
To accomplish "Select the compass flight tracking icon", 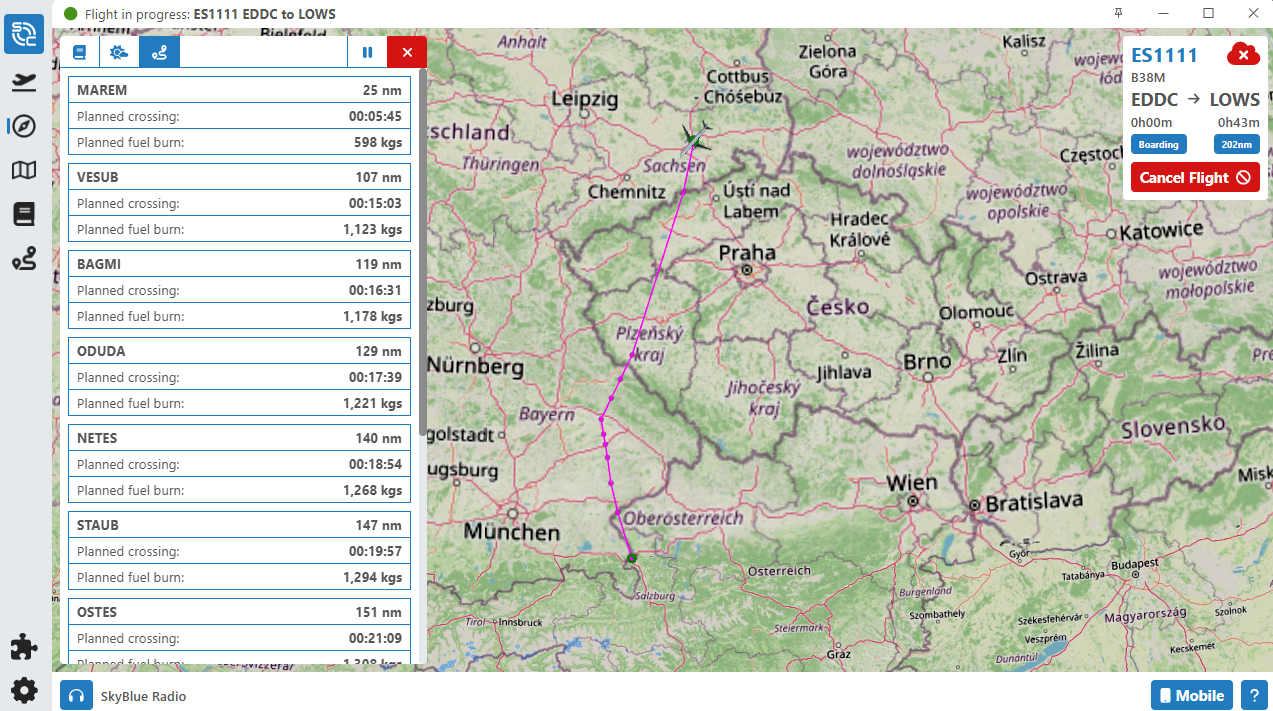I will tap(24, 126).
